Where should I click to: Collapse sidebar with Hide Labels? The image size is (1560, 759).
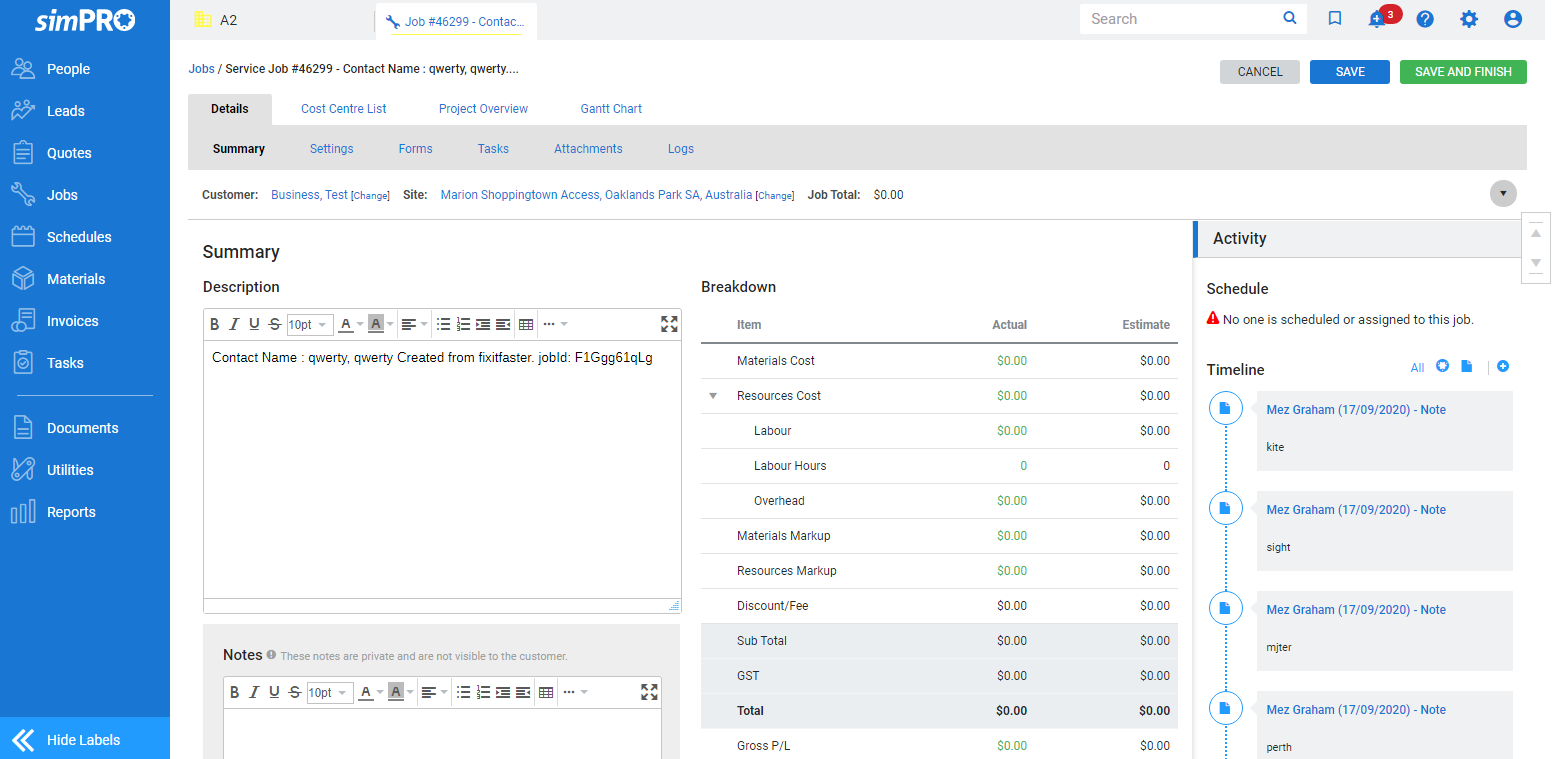click(x=85, y=740)
